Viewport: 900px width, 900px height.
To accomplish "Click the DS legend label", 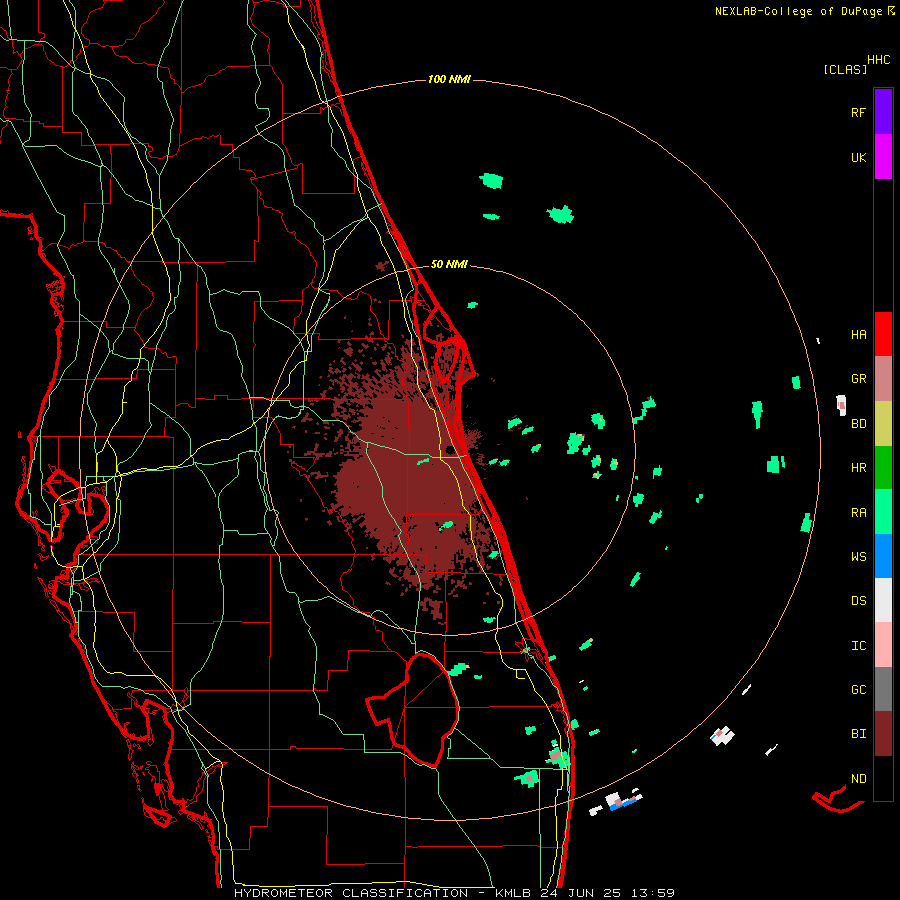I will pyautogui.click(x=858, y=600).
